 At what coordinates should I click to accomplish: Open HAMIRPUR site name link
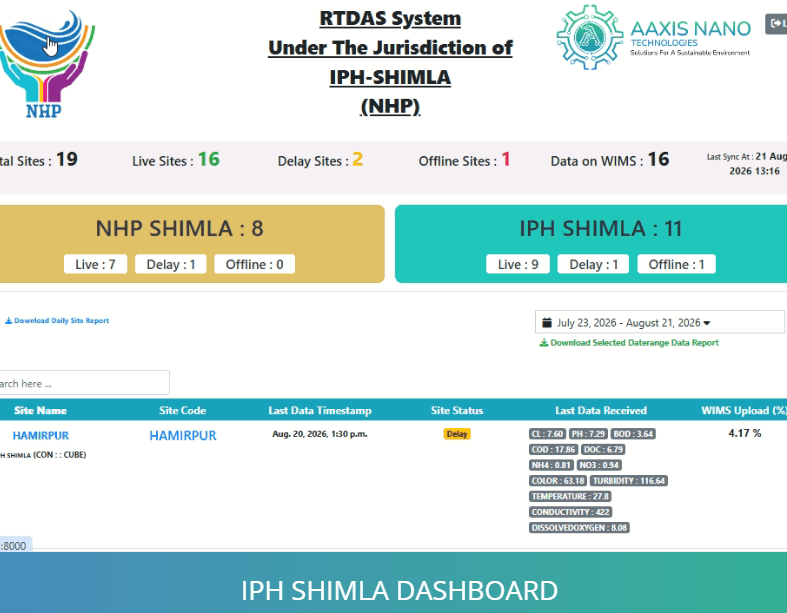(x=41, y=435)
